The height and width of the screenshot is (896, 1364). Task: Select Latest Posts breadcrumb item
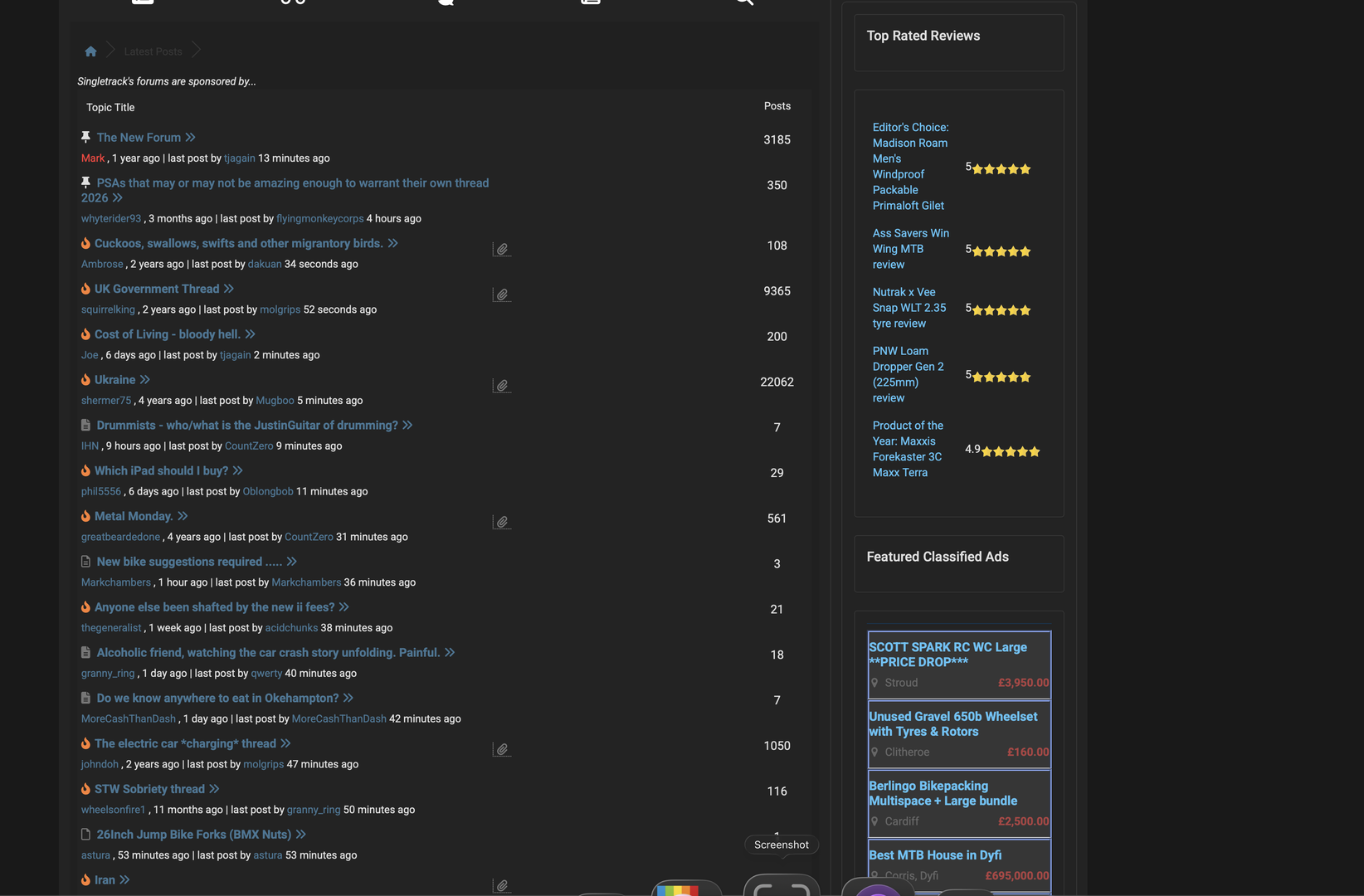point(153,51)
